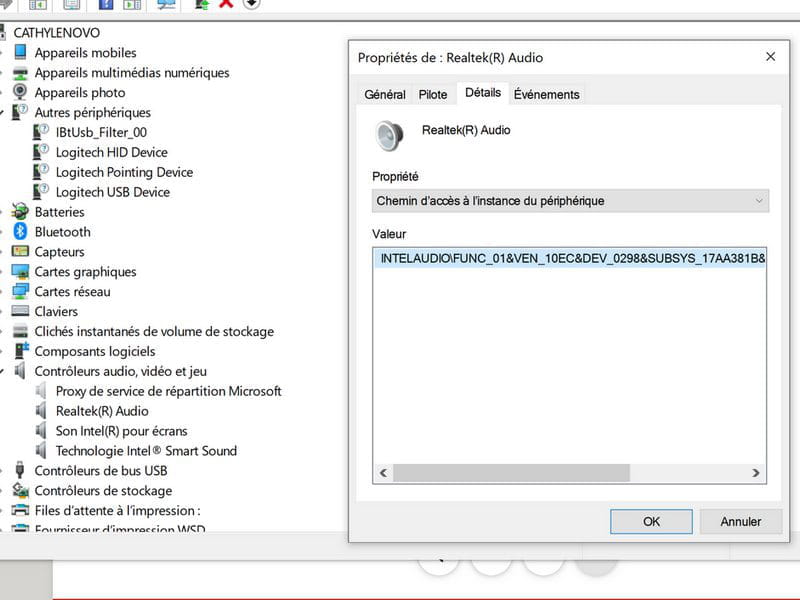The height and width of the screenshot is (600, 800).
Task: Click the Contrôleurs de stockage icon
Action: click(x=20, y=490)
